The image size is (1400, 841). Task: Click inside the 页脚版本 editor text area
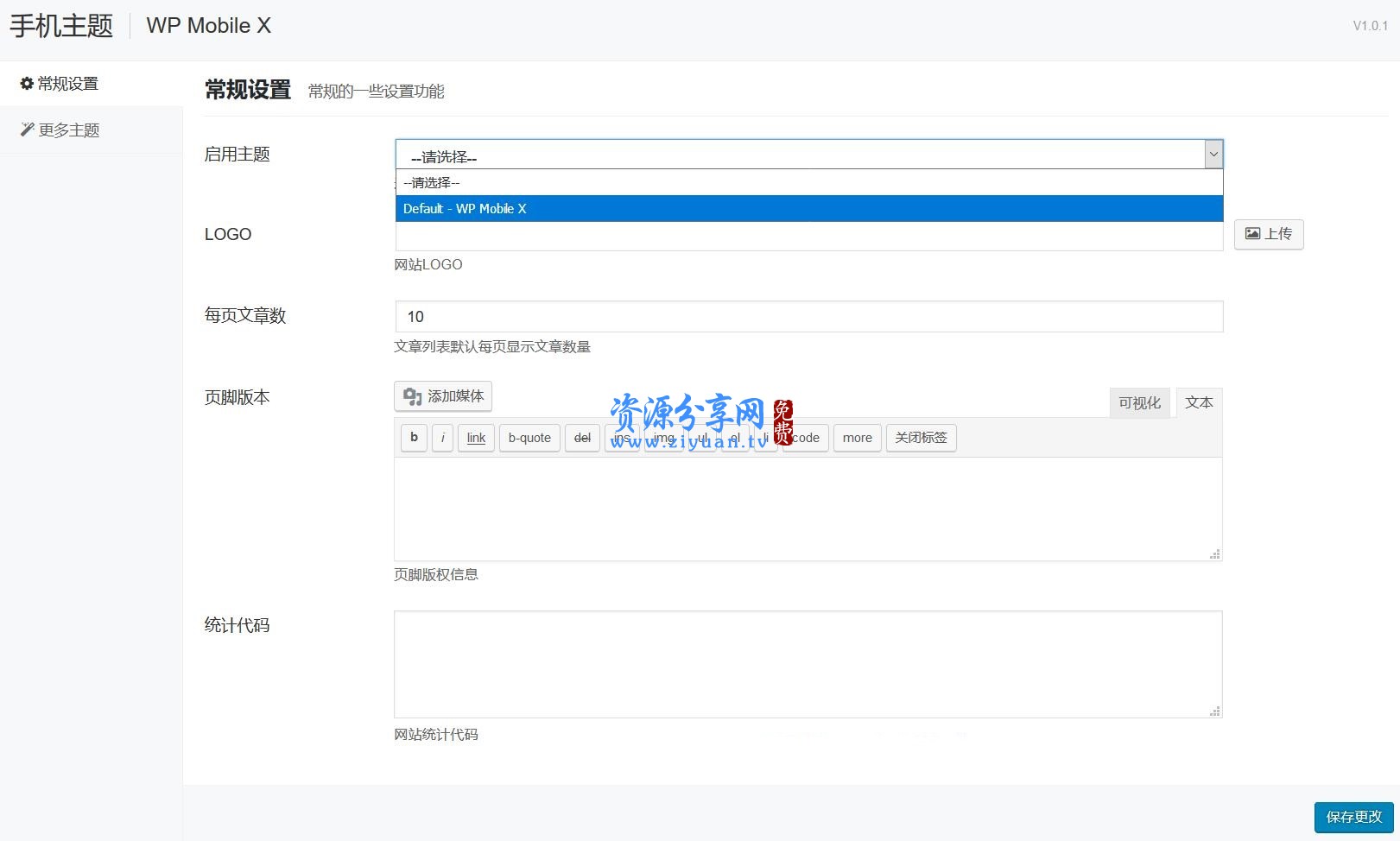tap(808, 509)
